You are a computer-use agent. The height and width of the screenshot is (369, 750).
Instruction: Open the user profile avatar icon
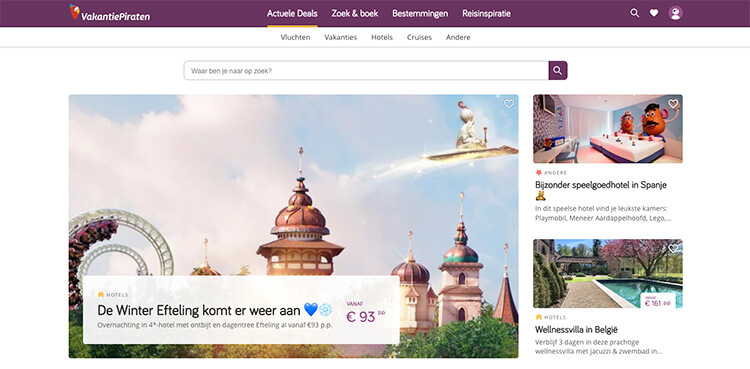pyautogui.click(x=675, y=13)
